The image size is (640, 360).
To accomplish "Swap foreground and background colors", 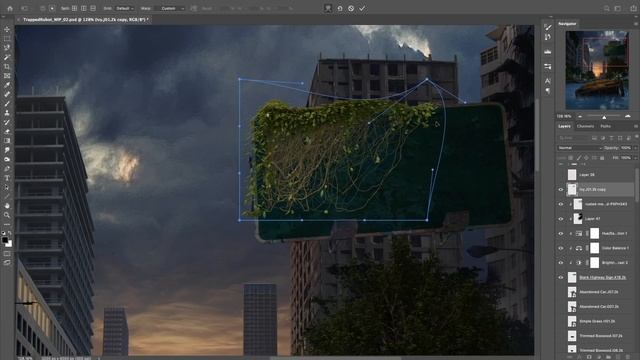I will [10, 234].
